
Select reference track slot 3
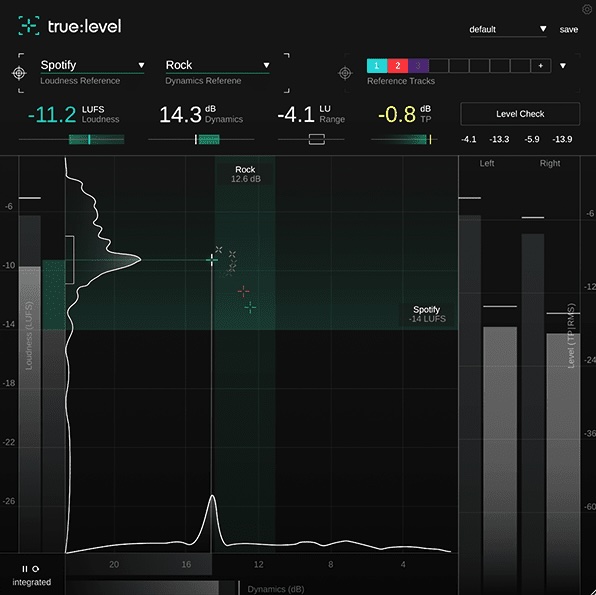tap(418, 66)
